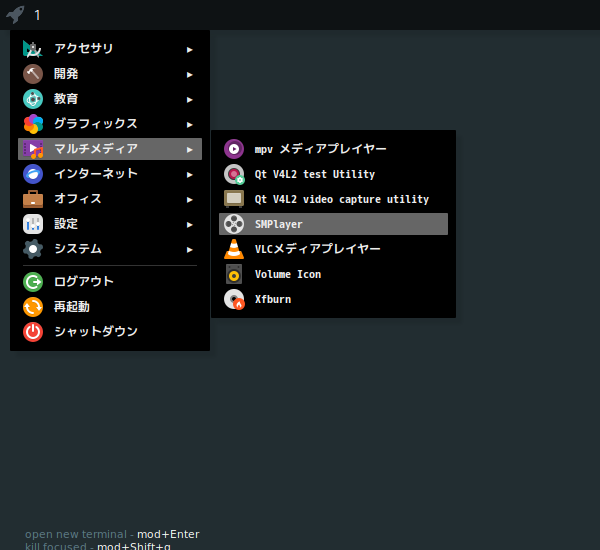Click the Volume Icon speaker icon
Image resolution: width=600 pixels, height=550 pixels.
[234, 274]
